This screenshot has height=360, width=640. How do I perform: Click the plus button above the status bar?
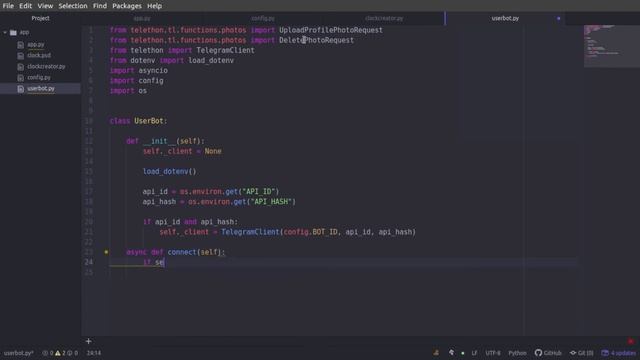pyautogui.click(x=89, y=341)
